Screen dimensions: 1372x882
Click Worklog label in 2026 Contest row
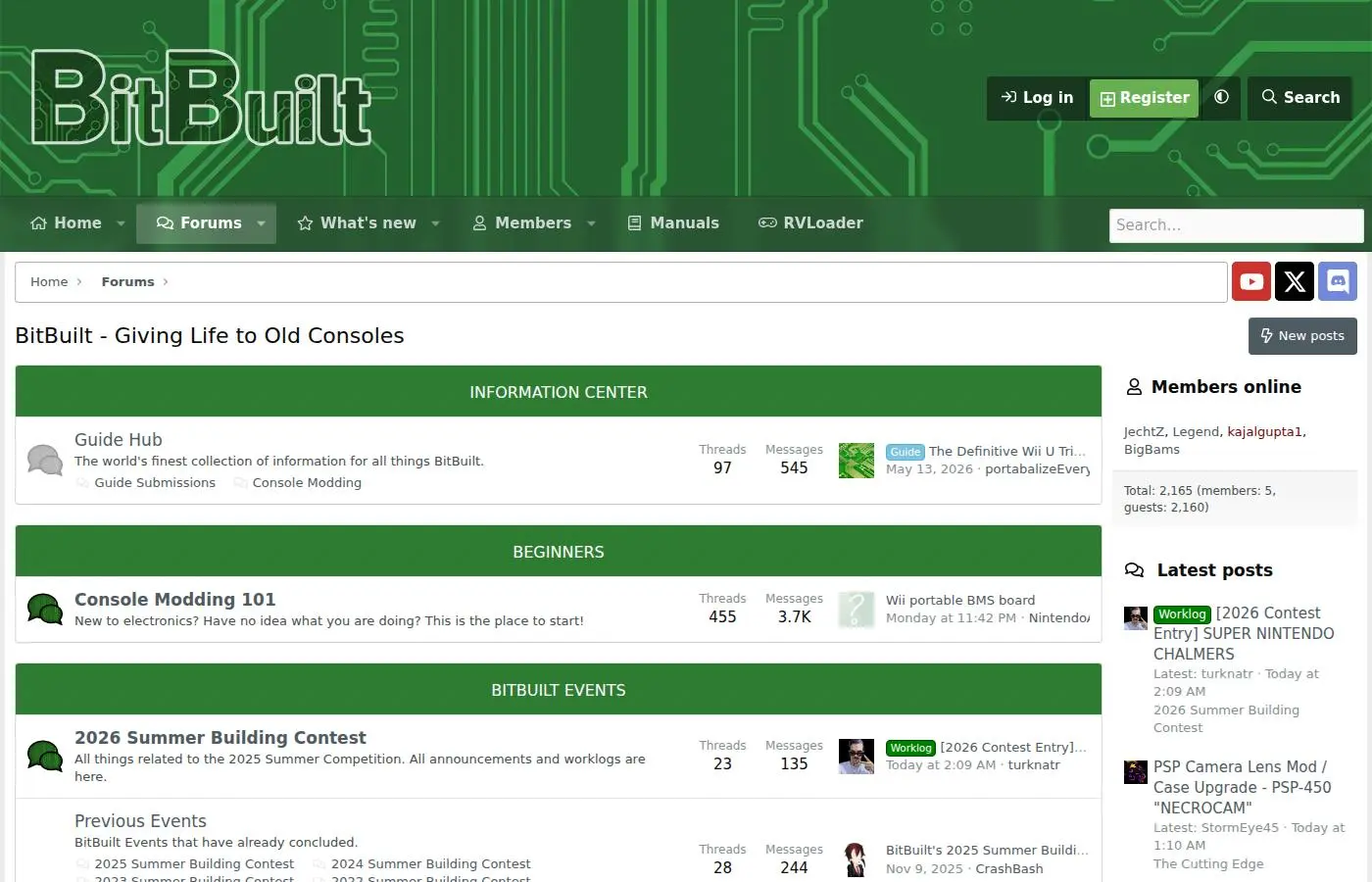tap(911, 748)
